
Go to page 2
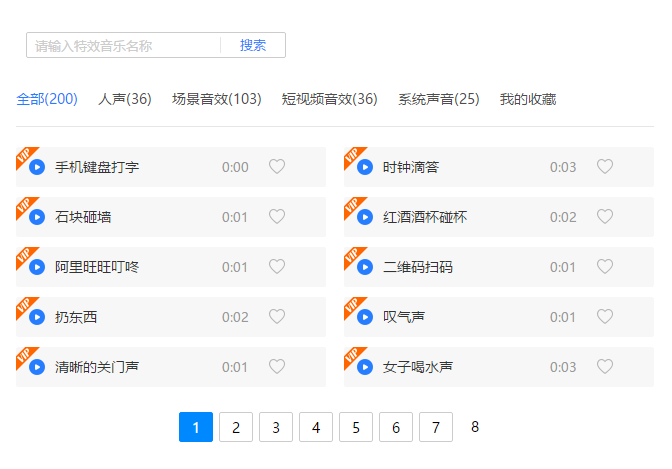pyautogui.click(x=236, y=427)
